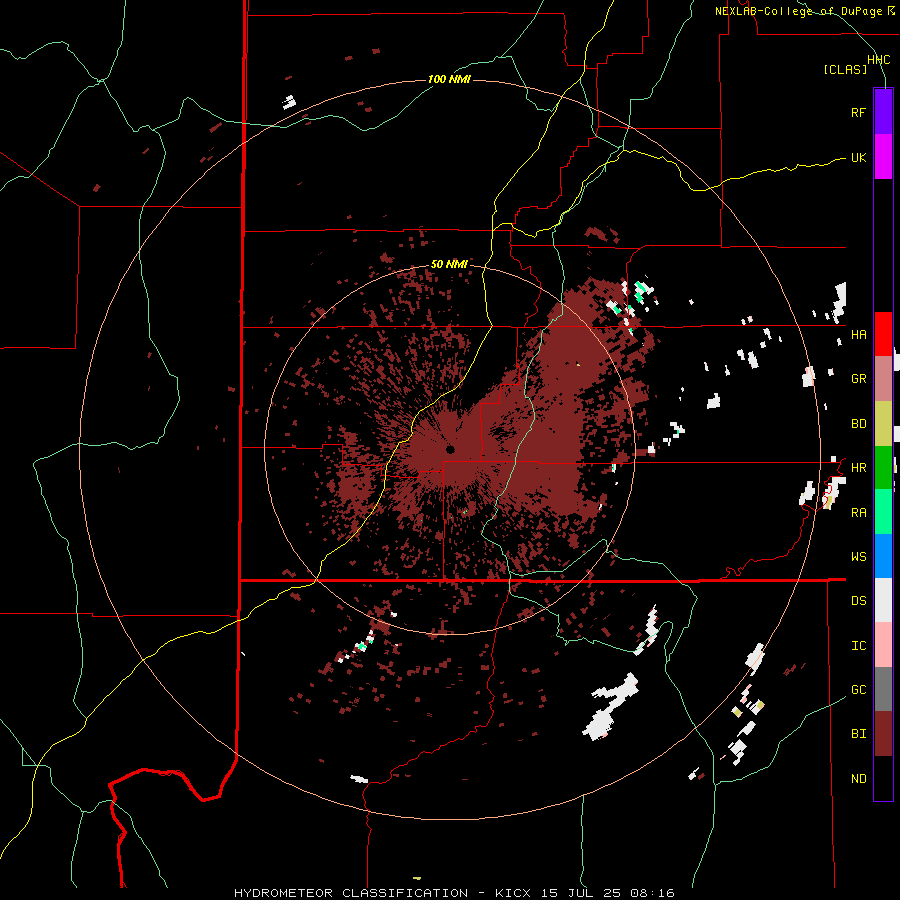Click the [CLAS] legend header
900x900 pixels.
(x=845, y=70)
